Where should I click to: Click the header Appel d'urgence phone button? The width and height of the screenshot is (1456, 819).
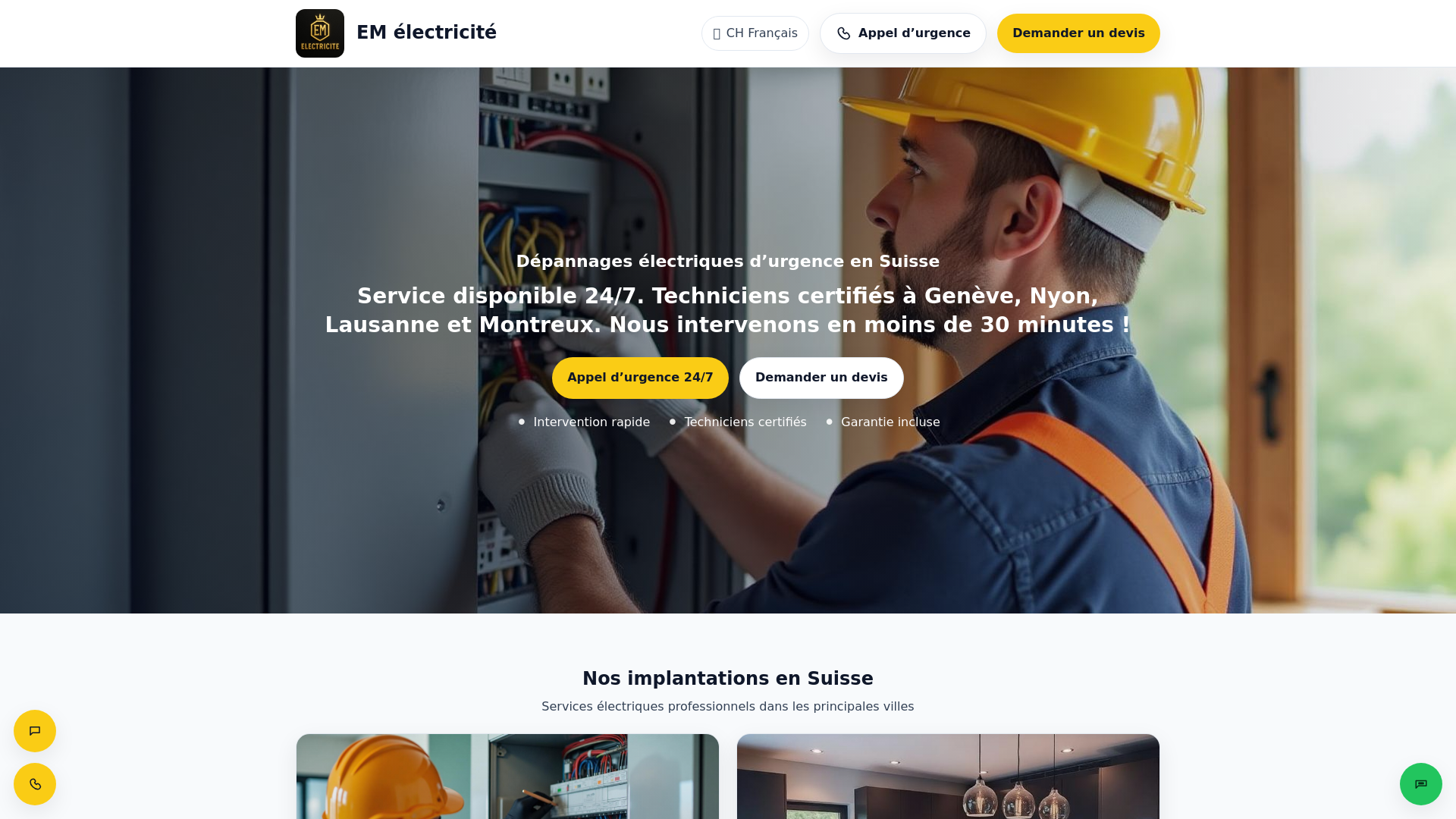coord(903,33)
